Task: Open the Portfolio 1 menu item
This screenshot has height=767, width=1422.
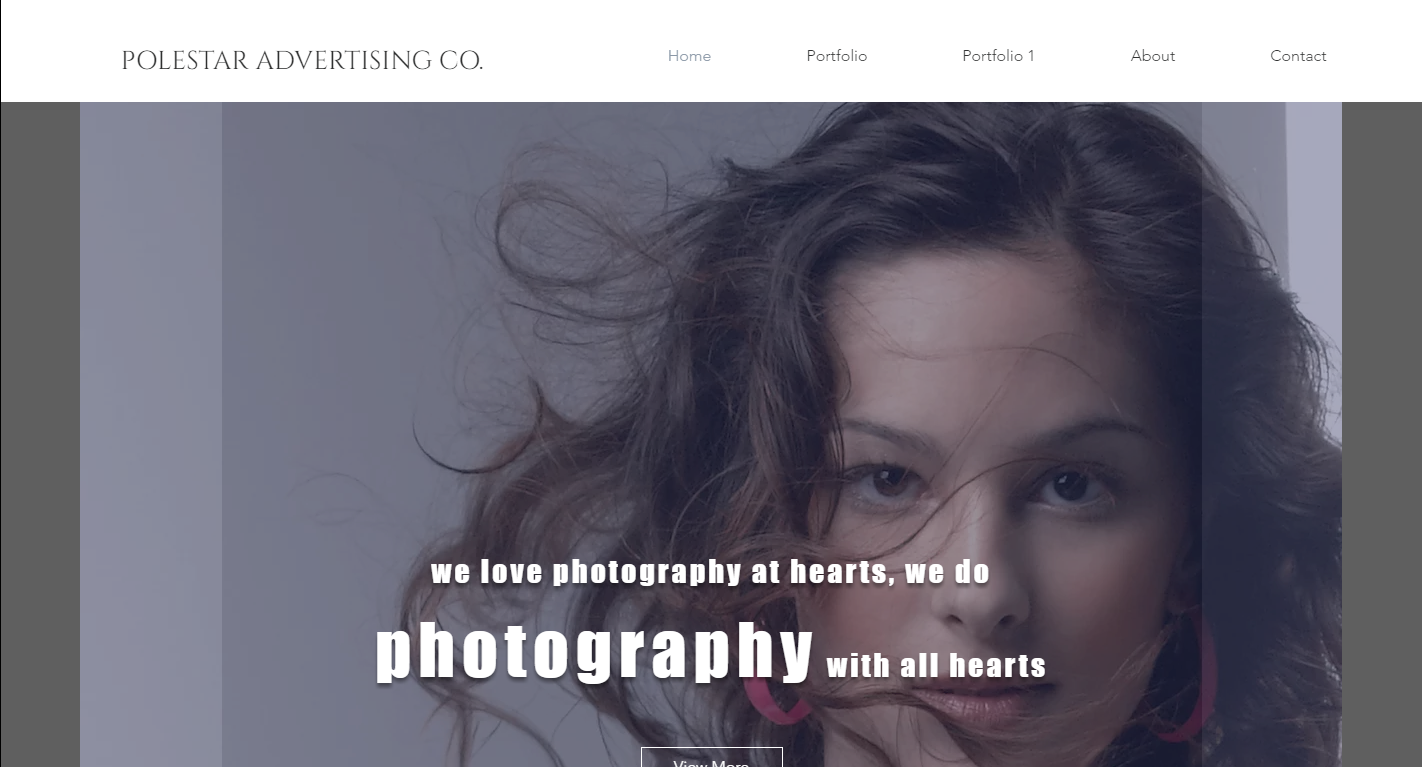Action: 998,56
